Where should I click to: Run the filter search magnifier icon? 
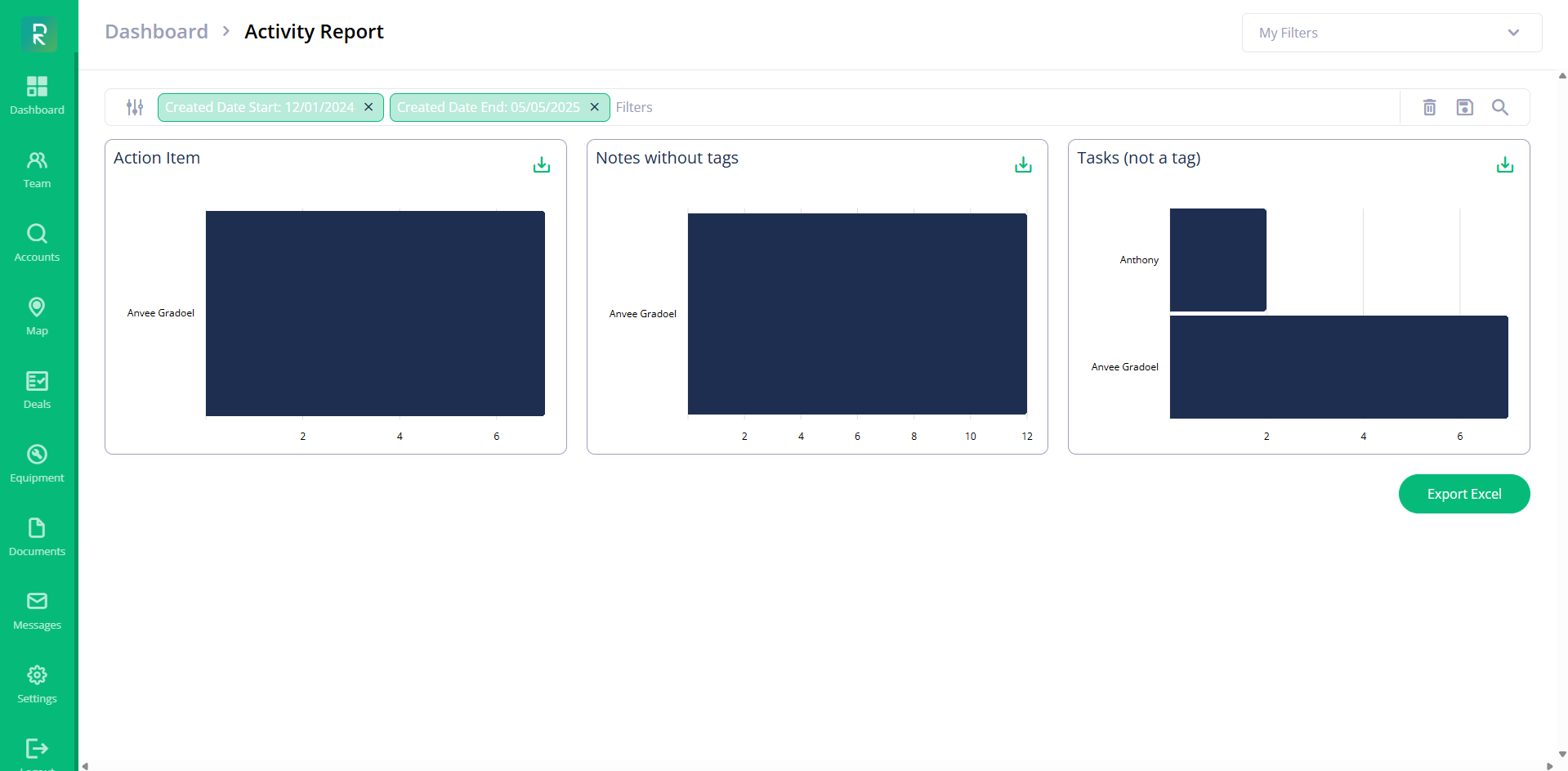click(1500, 107)
